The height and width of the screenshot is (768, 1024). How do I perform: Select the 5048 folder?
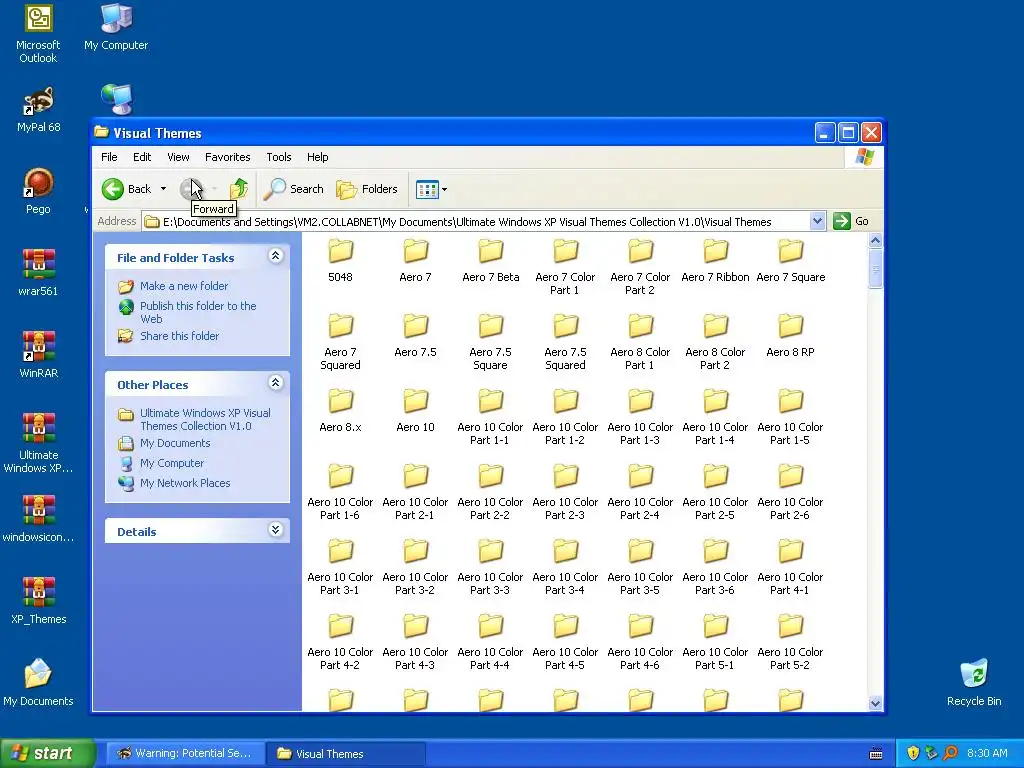pos(340,261)
